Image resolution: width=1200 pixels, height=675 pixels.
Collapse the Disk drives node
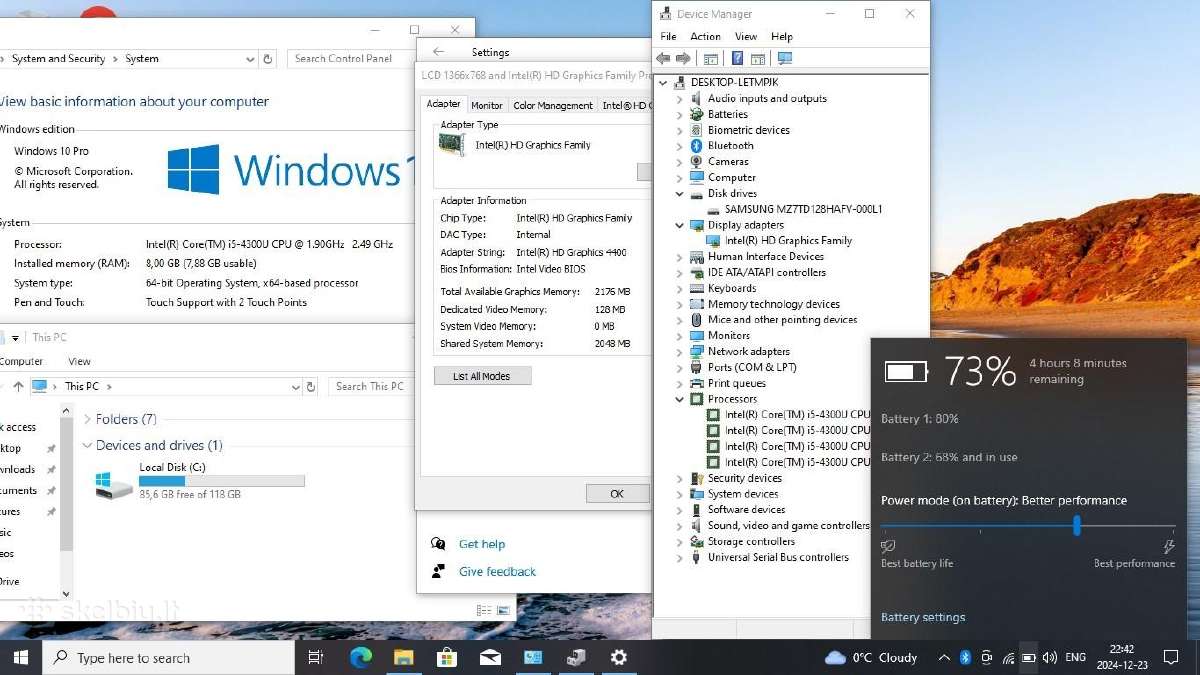pos(680,193)
